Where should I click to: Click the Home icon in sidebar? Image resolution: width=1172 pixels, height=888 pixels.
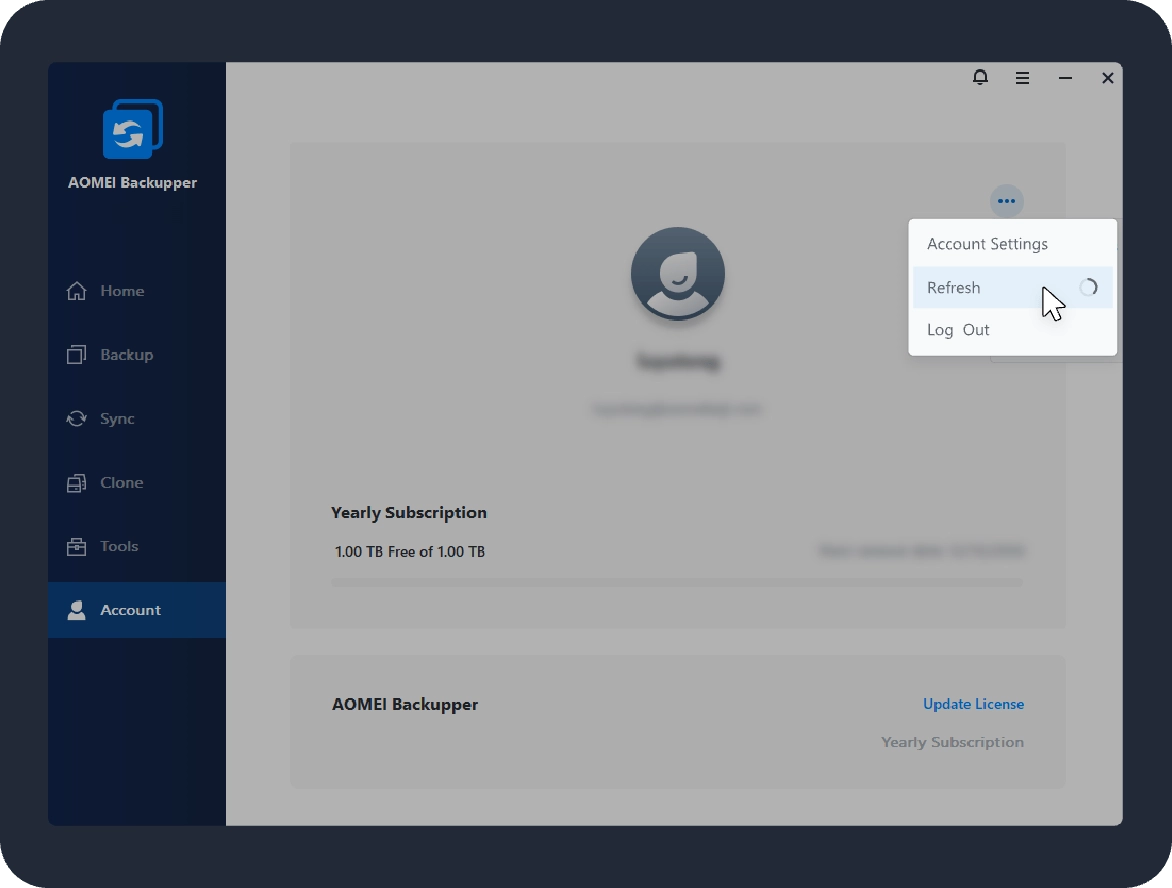pos(76,291)
